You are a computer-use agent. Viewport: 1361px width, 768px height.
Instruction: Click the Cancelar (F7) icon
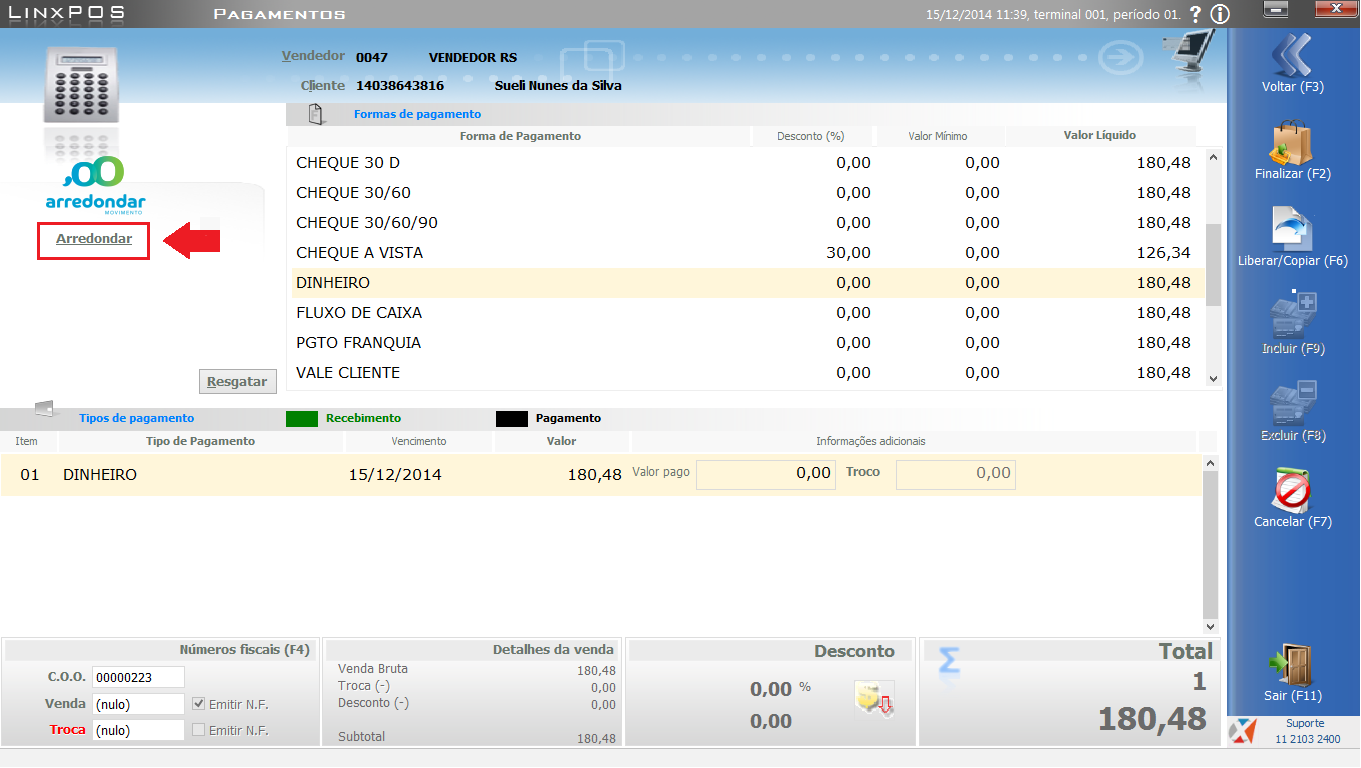pos(1293,491)
